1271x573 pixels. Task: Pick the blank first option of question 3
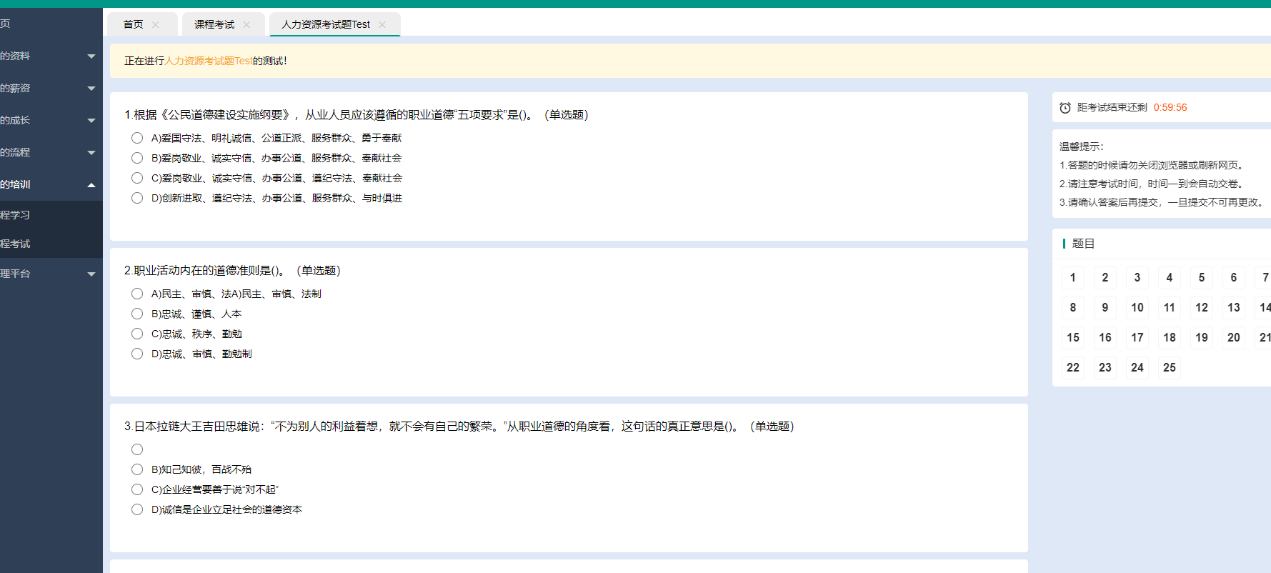(x=137, y=450)
